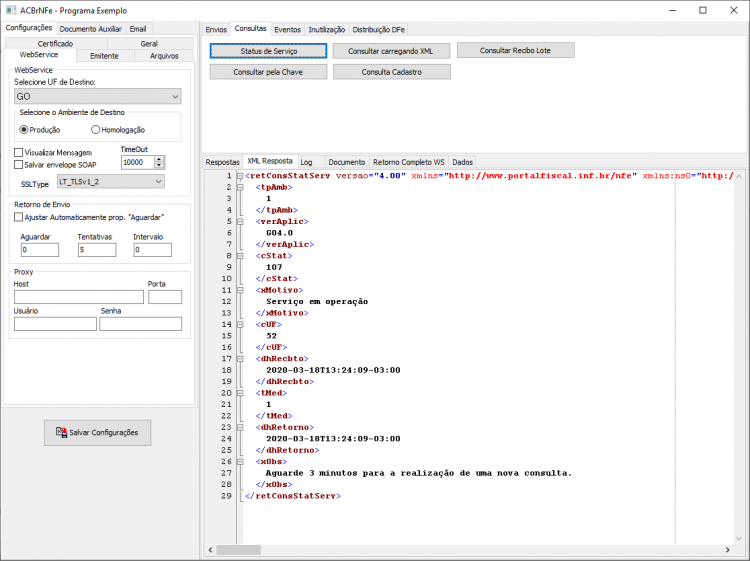Click the Proxy Usuário input field

click(55, 324)
